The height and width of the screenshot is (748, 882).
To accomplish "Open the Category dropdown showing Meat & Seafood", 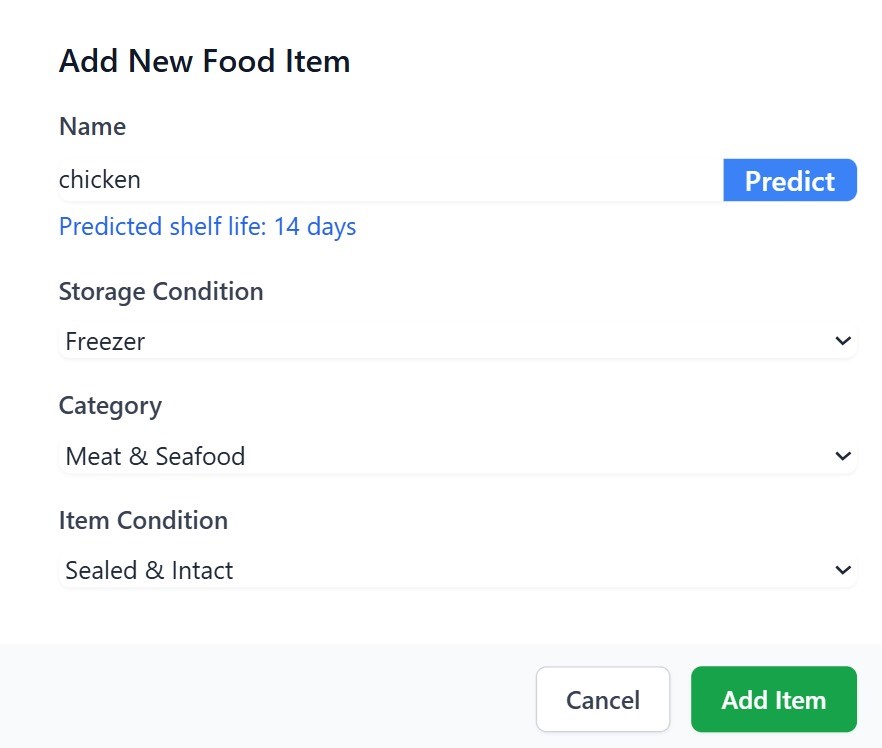I will [457, 456].
